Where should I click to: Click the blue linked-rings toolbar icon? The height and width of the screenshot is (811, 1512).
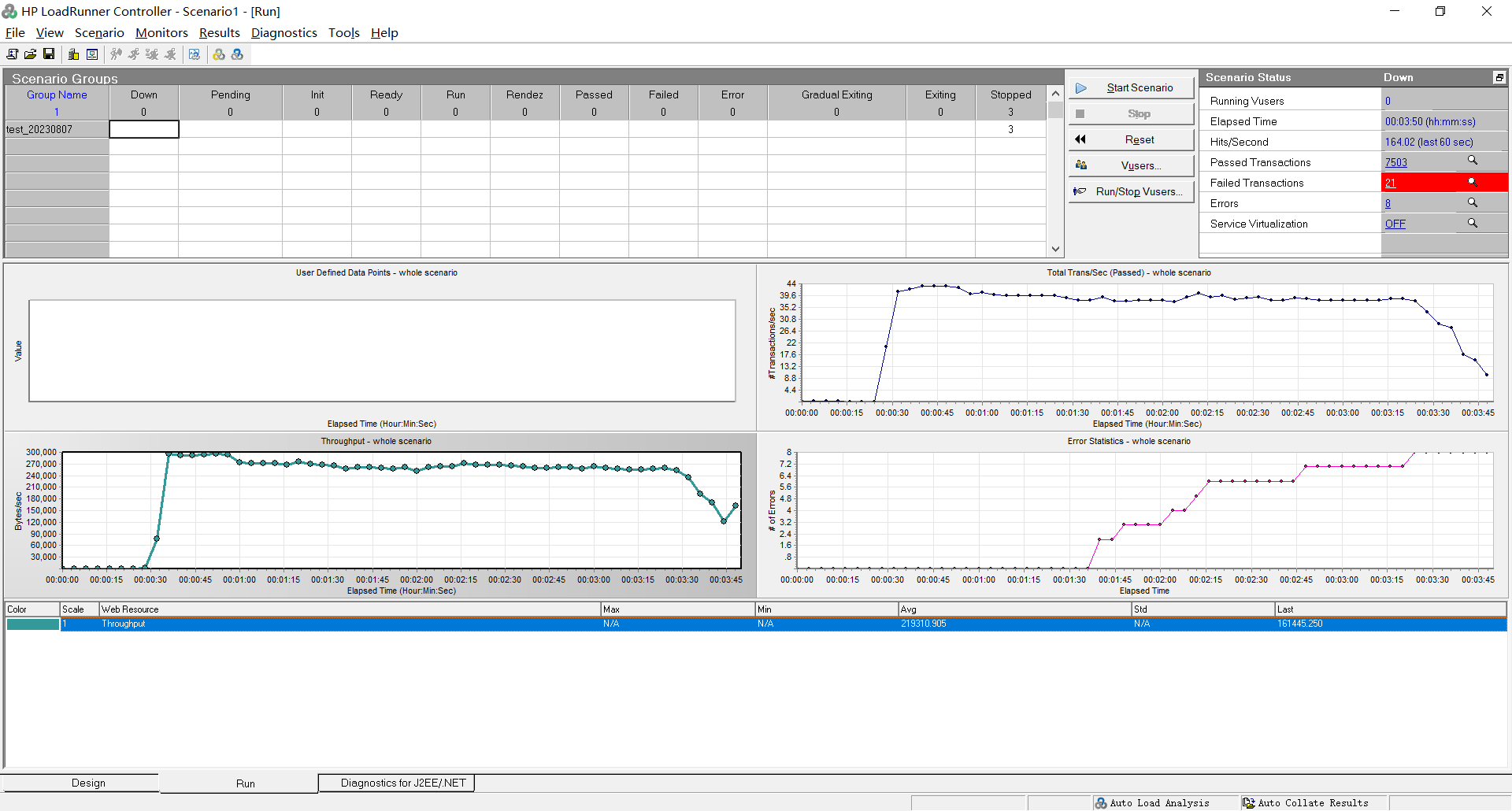(237, 54)
